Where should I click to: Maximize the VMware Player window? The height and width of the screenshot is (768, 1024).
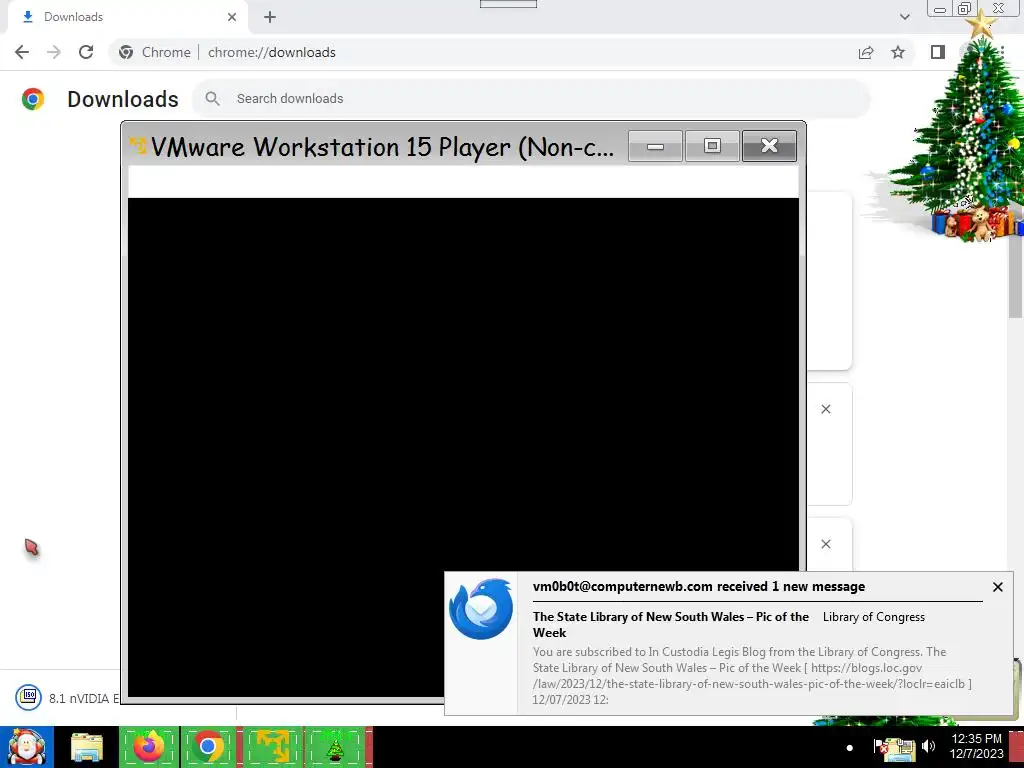pyautogui.click(x=712, y=146)
